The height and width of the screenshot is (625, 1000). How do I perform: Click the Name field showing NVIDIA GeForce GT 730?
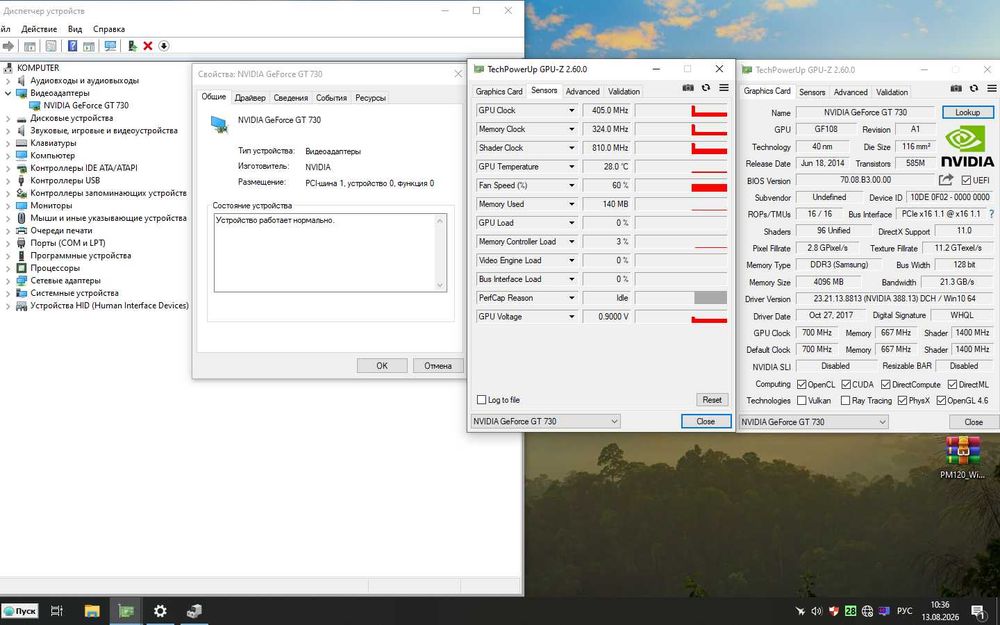tap(865, 112)
